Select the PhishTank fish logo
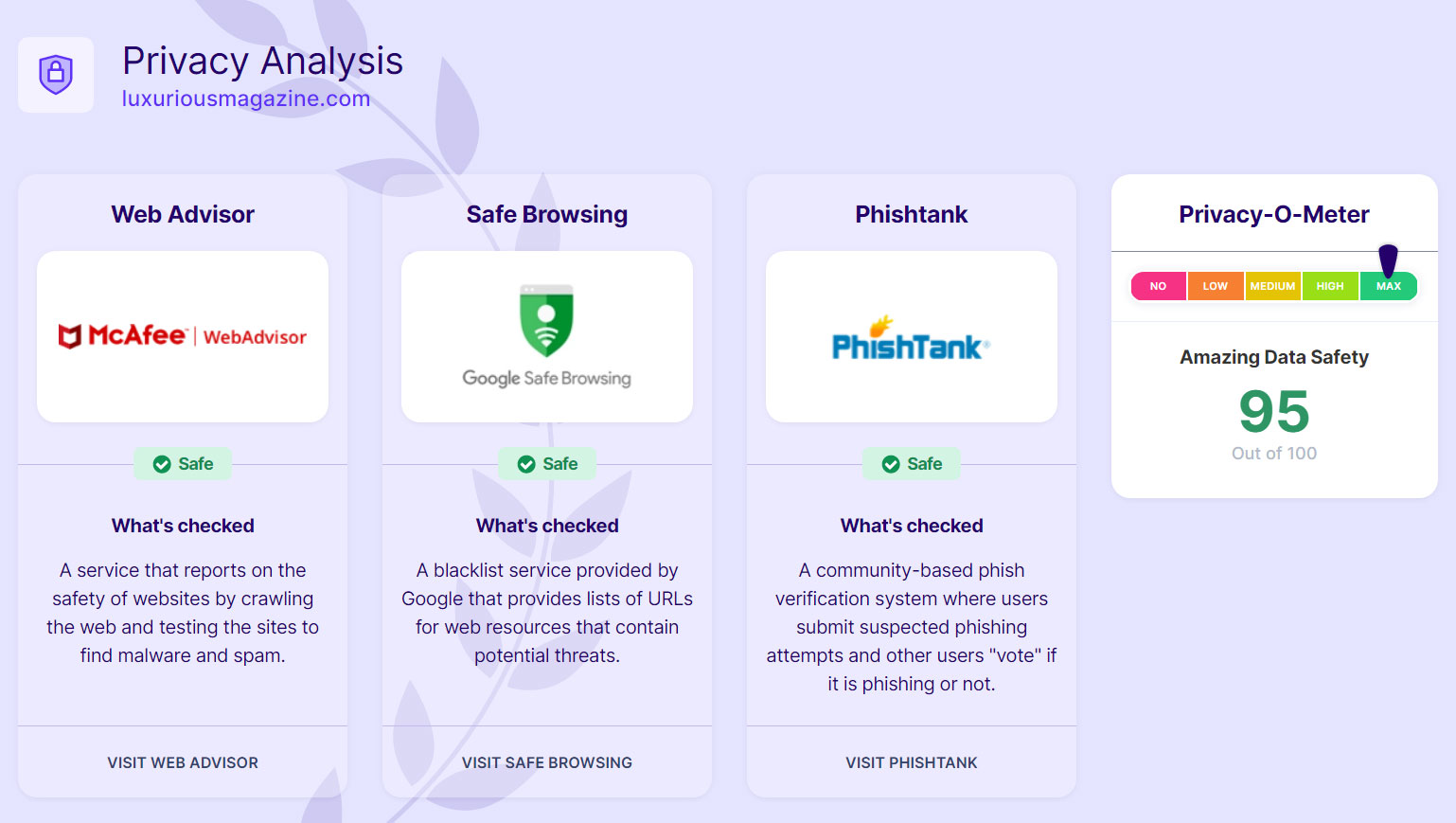The width and height of the screenshot is (1456, 823). pos(910,339)
